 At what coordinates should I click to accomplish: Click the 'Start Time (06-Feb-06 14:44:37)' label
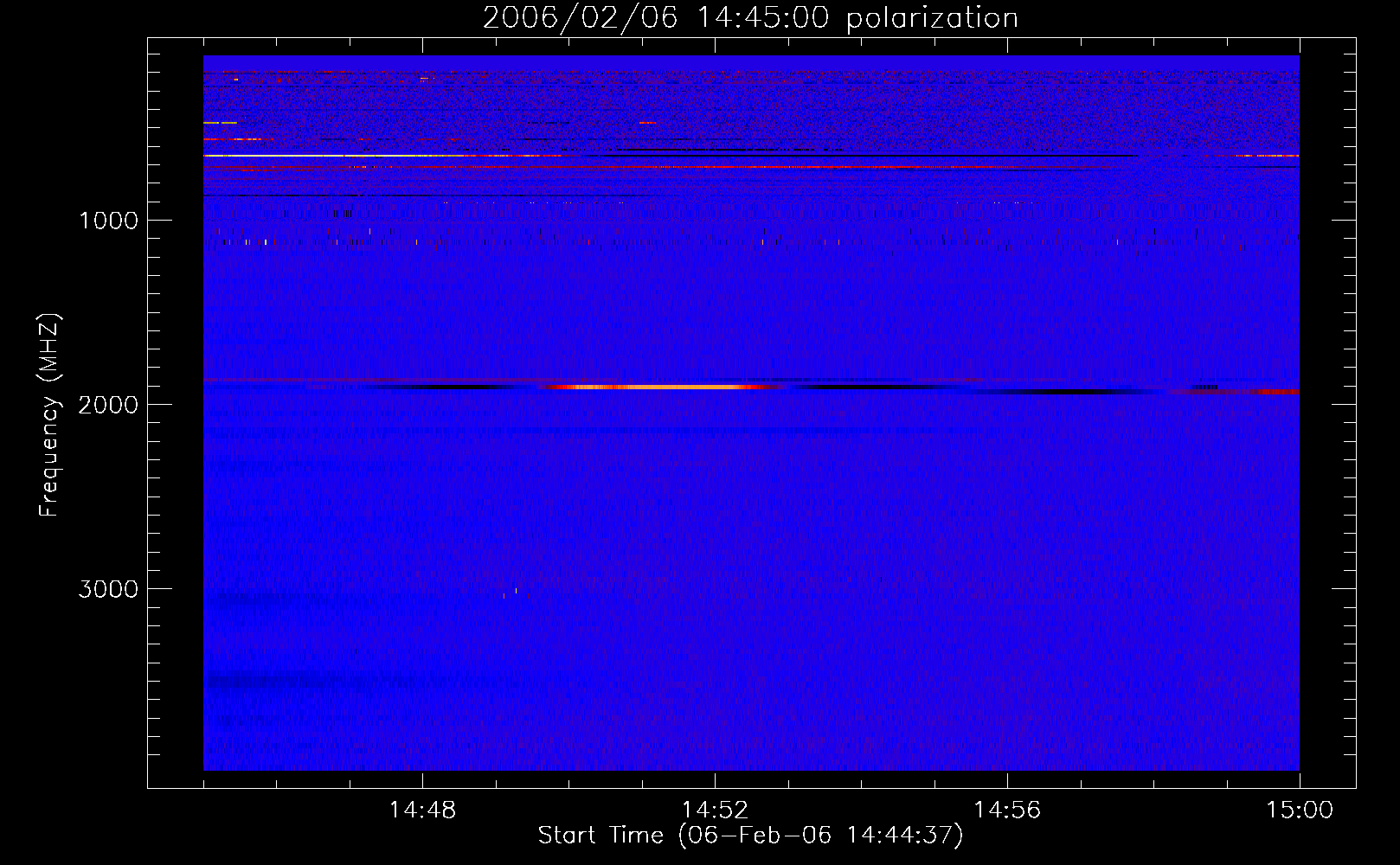[750, 836]
